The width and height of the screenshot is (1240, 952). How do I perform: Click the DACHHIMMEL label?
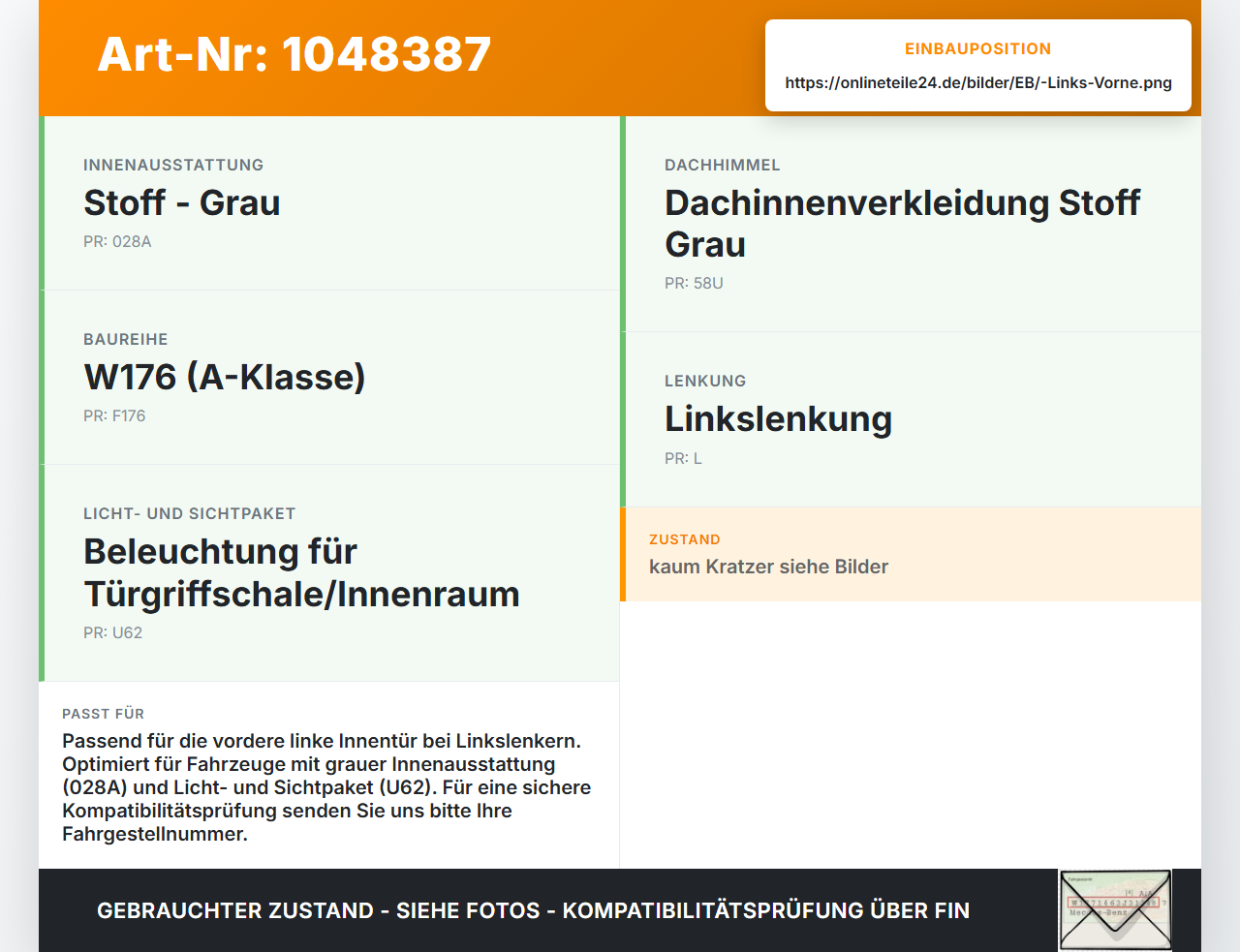coord(722,165)
